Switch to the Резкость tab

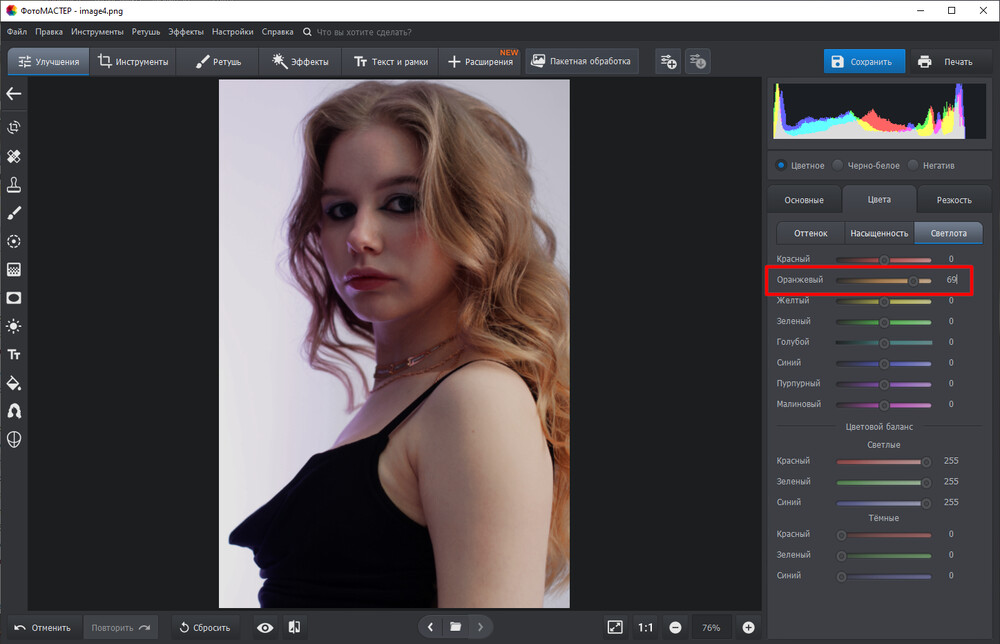click(953, 199)
